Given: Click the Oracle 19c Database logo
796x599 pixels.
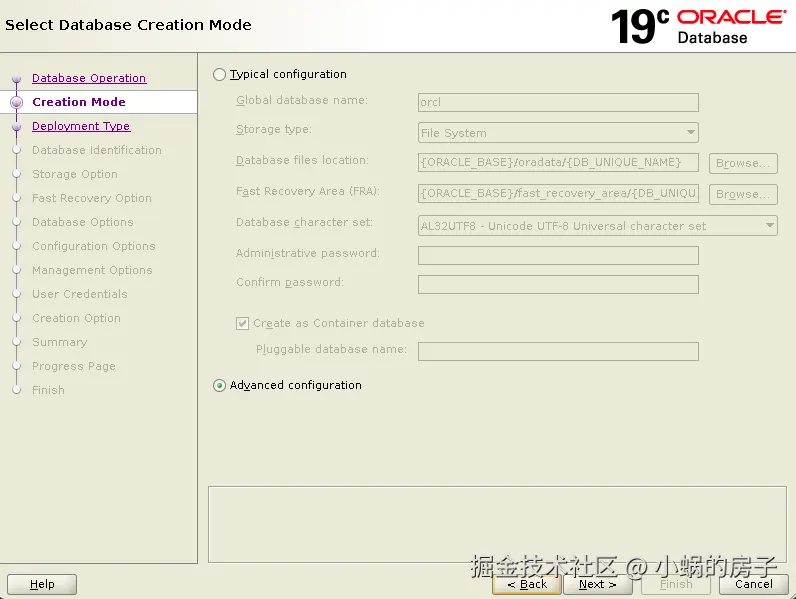Looking at the screenshot, I should (699, 26).
